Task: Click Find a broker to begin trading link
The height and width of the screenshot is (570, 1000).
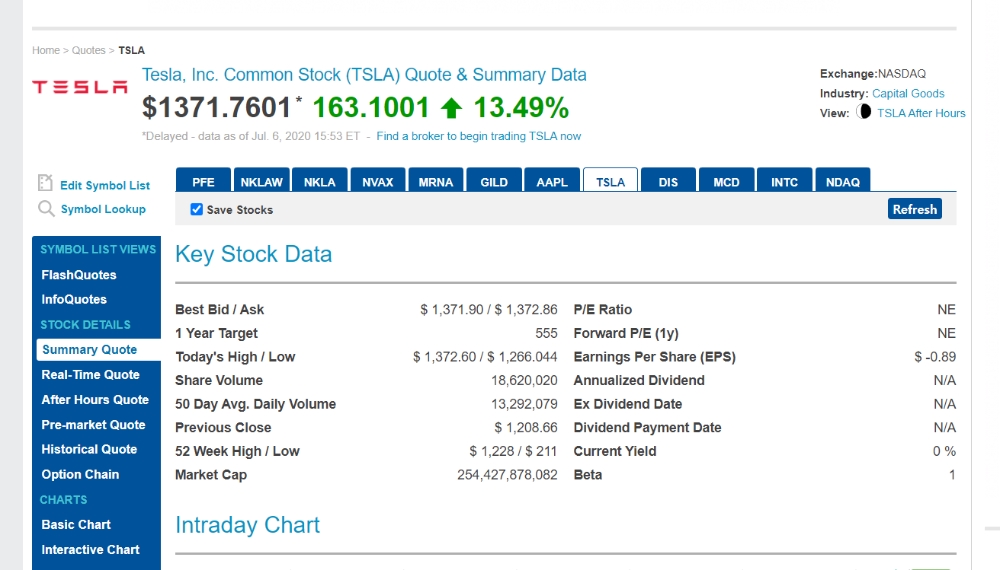Action: 478,136
